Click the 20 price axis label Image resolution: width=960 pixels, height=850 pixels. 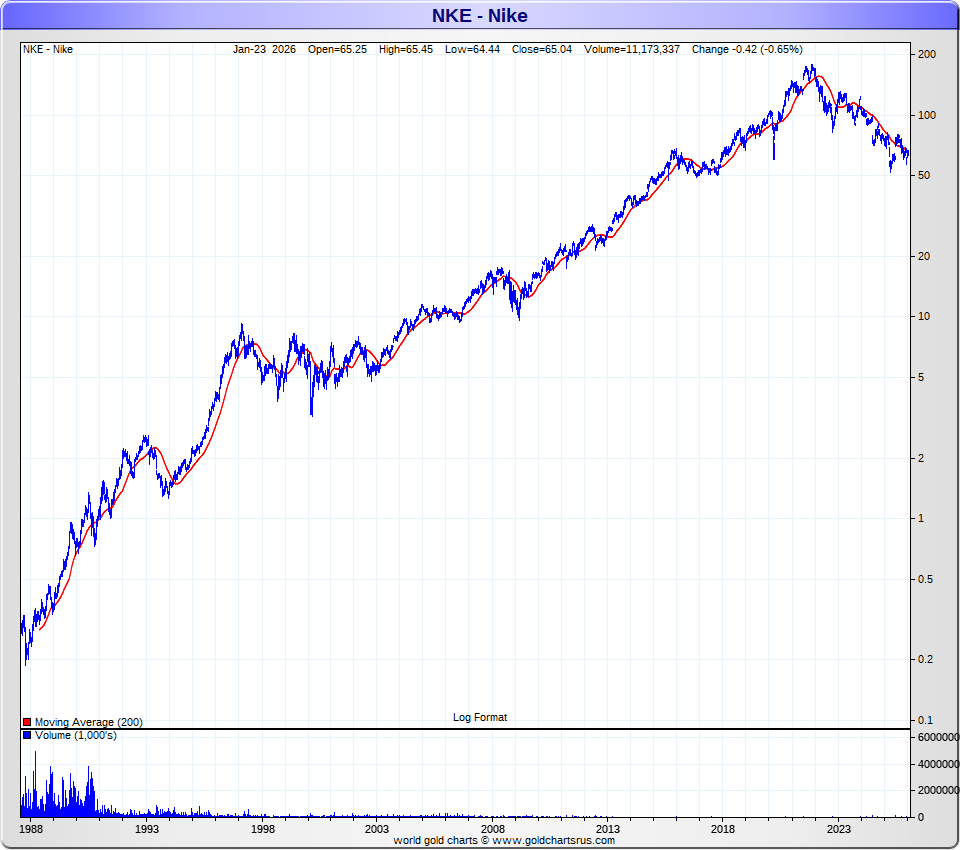924,256
